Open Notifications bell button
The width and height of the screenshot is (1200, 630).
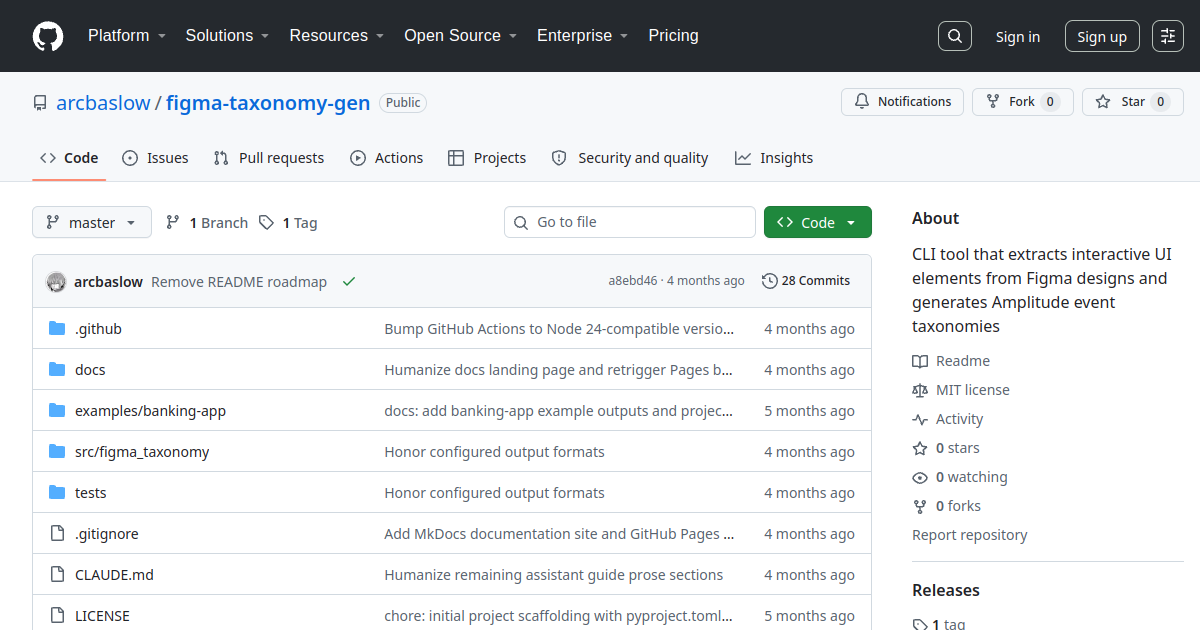[903, 102]
